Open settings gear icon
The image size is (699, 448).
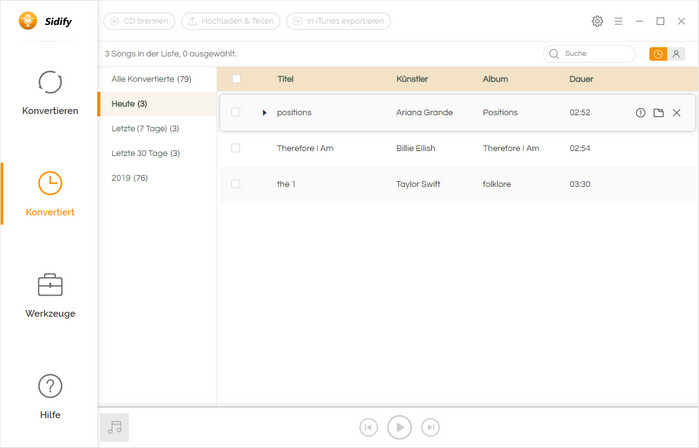597,21
